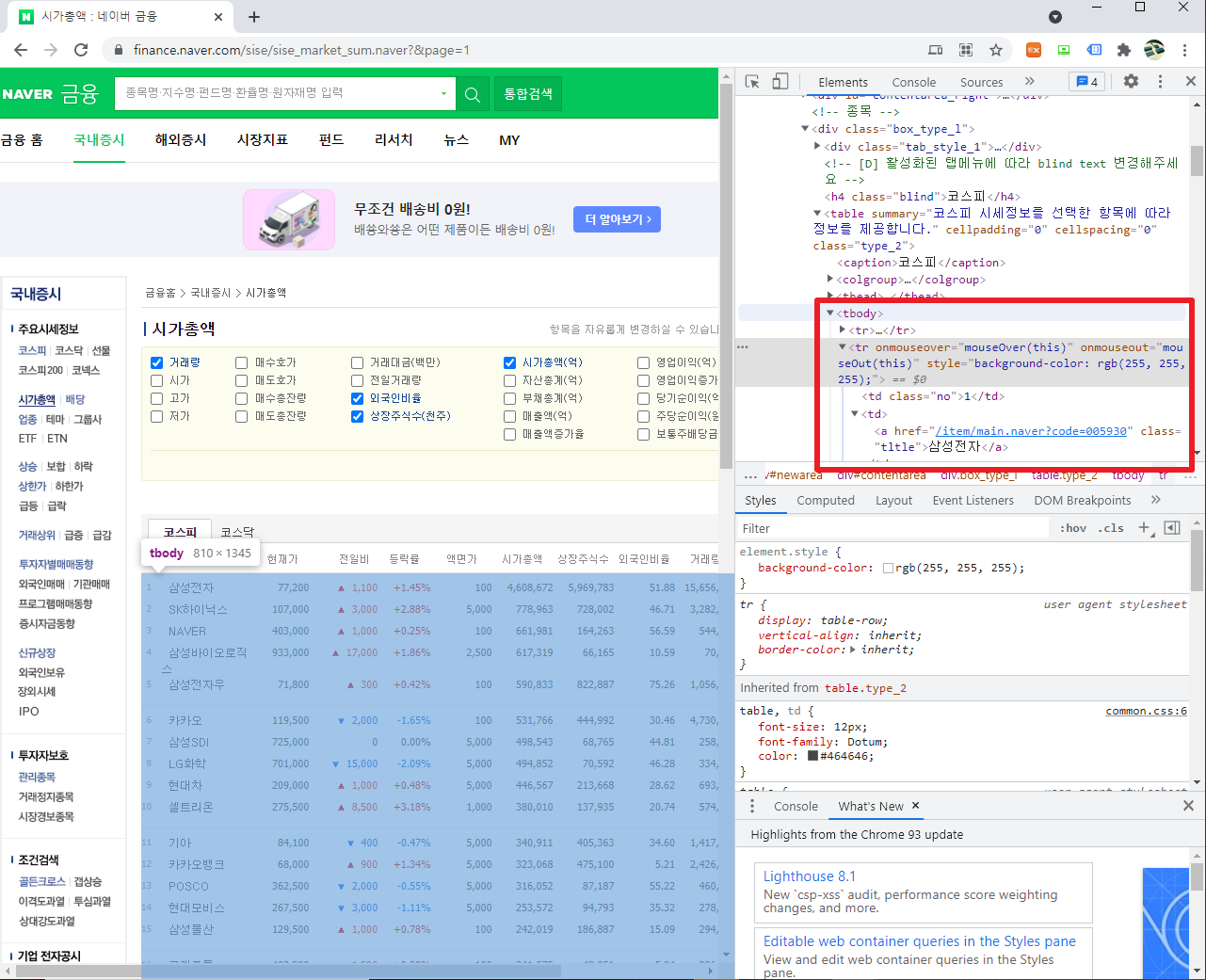Open the Extensions puzzle-piece menu

click(1124, 50)
